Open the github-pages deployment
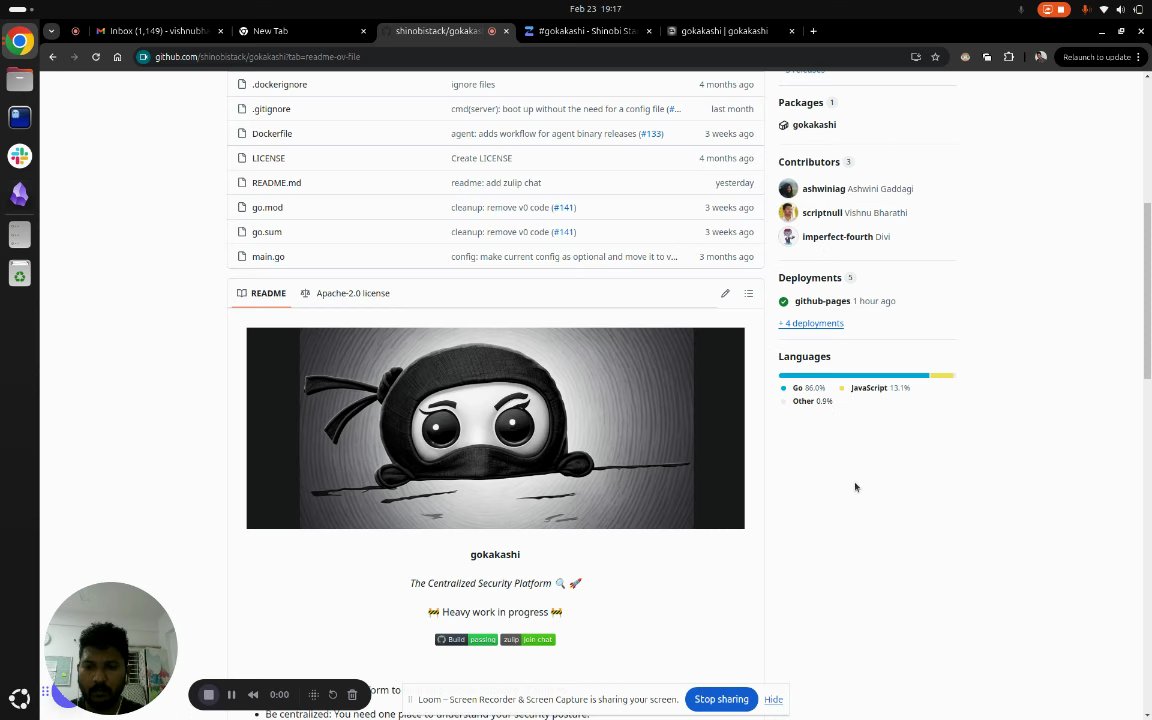This screenshot has height=720, width=1152. click(822, 301)
